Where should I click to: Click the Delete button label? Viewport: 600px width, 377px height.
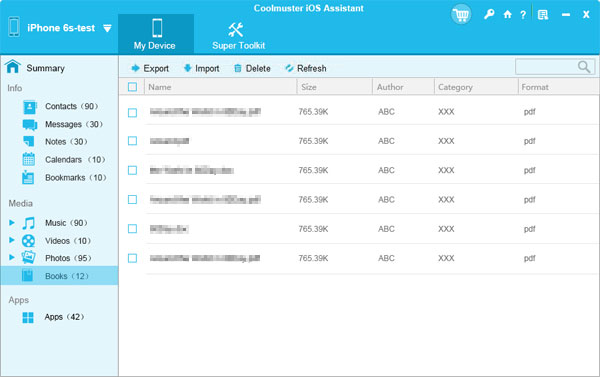(258, 69)
